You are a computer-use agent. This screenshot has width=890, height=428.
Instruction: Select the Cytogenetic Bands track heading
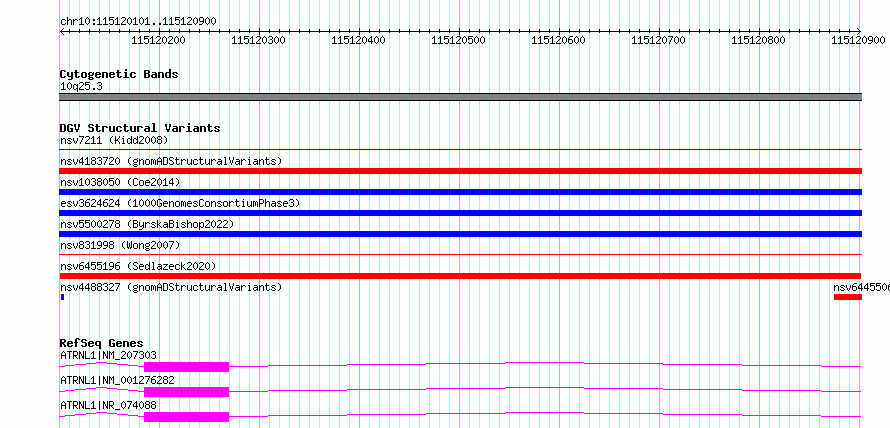[119, 74]
